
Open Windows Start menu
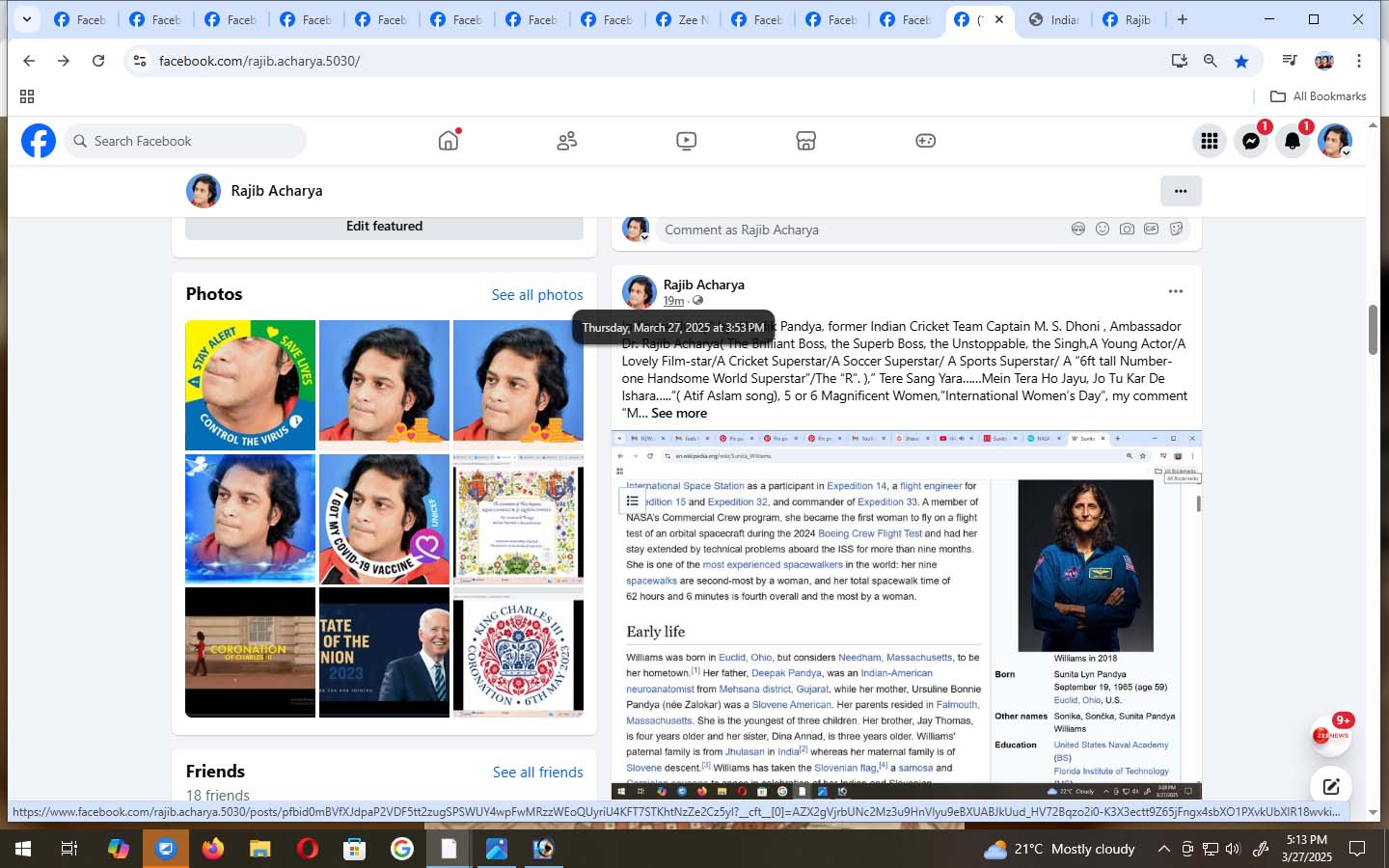coord(23,849)
